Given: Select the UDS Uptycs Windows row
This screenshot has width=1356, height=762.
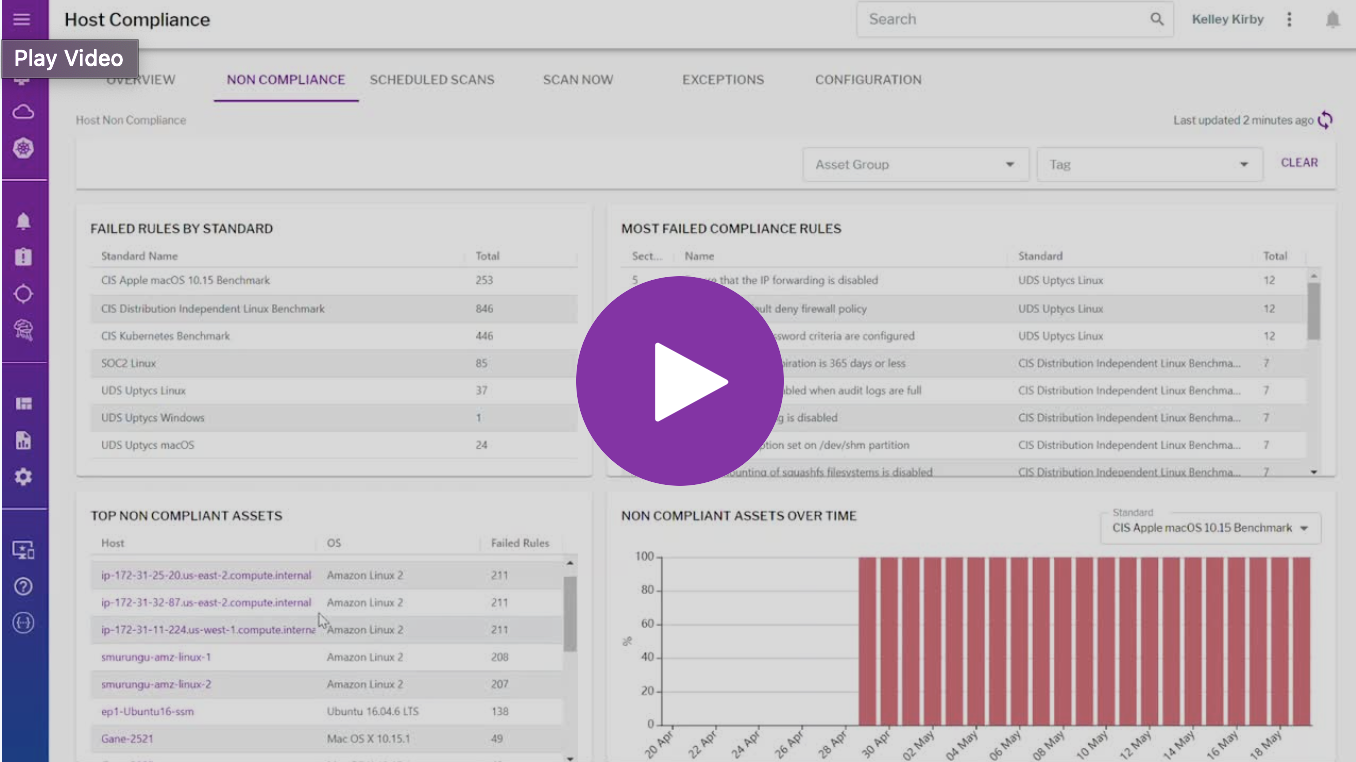Looking at the screenshot, I should [334, 418].
